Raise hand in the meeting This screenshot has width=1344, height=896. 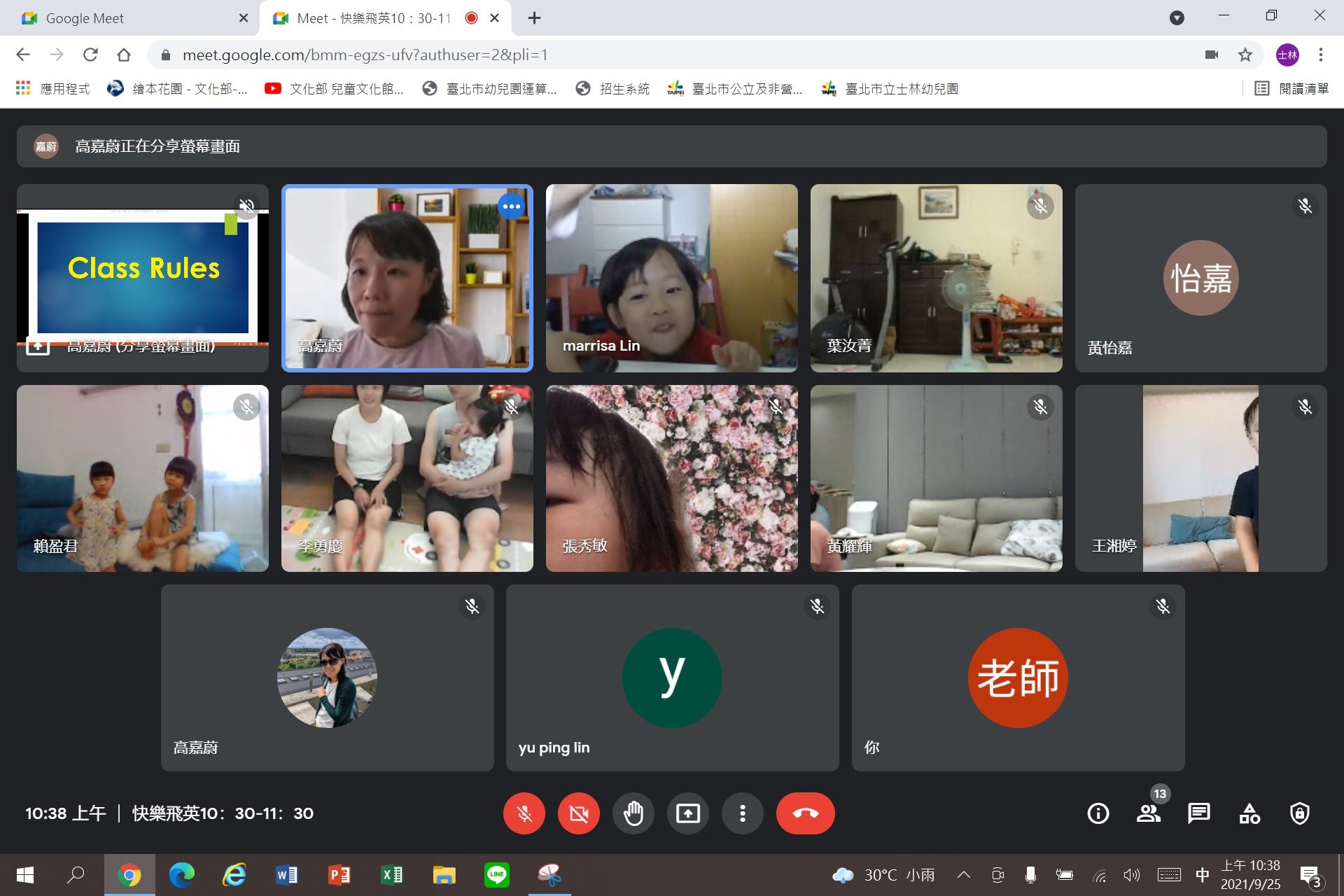click(633, 813)
